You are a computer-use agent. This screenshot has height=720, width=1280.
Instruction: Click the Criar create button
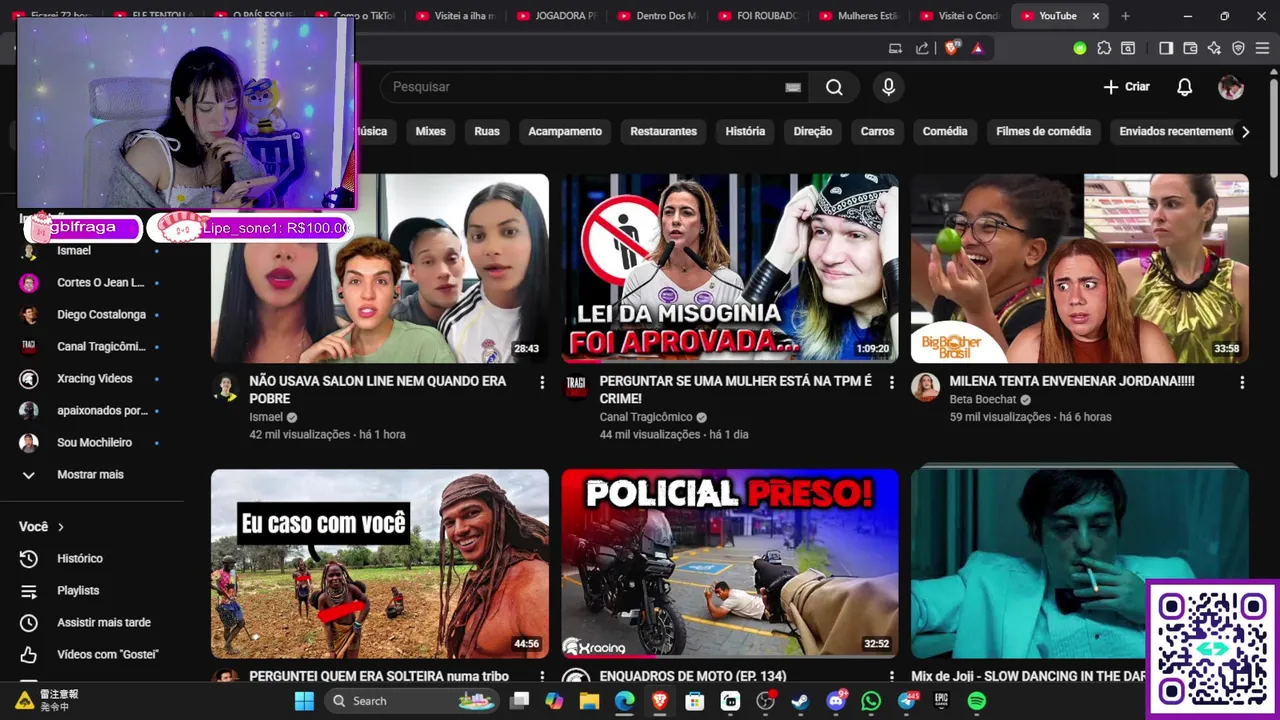(1127, 87)
